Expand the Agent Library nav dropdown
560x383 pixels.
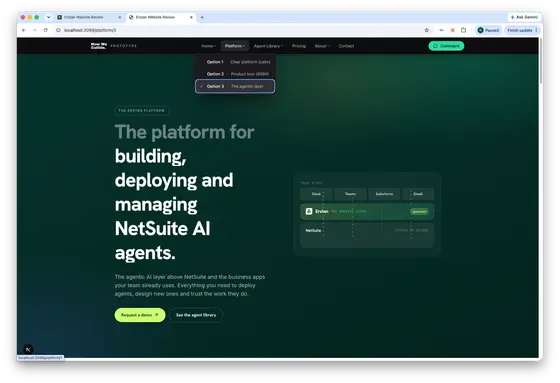tap(268, 46)
